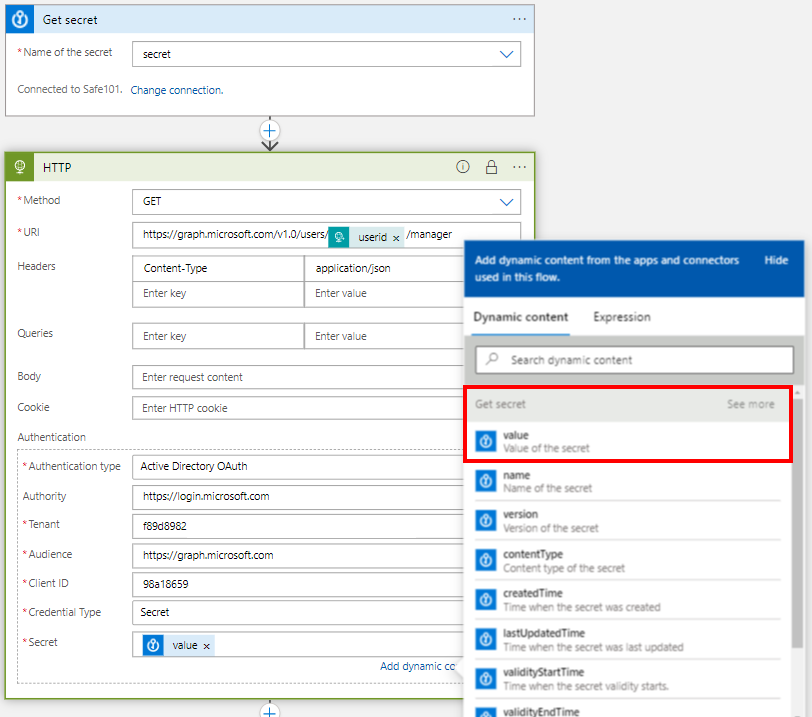Click the lock icon on HTTP step
This screenshot has height=717, width=812.
[491, 167]
